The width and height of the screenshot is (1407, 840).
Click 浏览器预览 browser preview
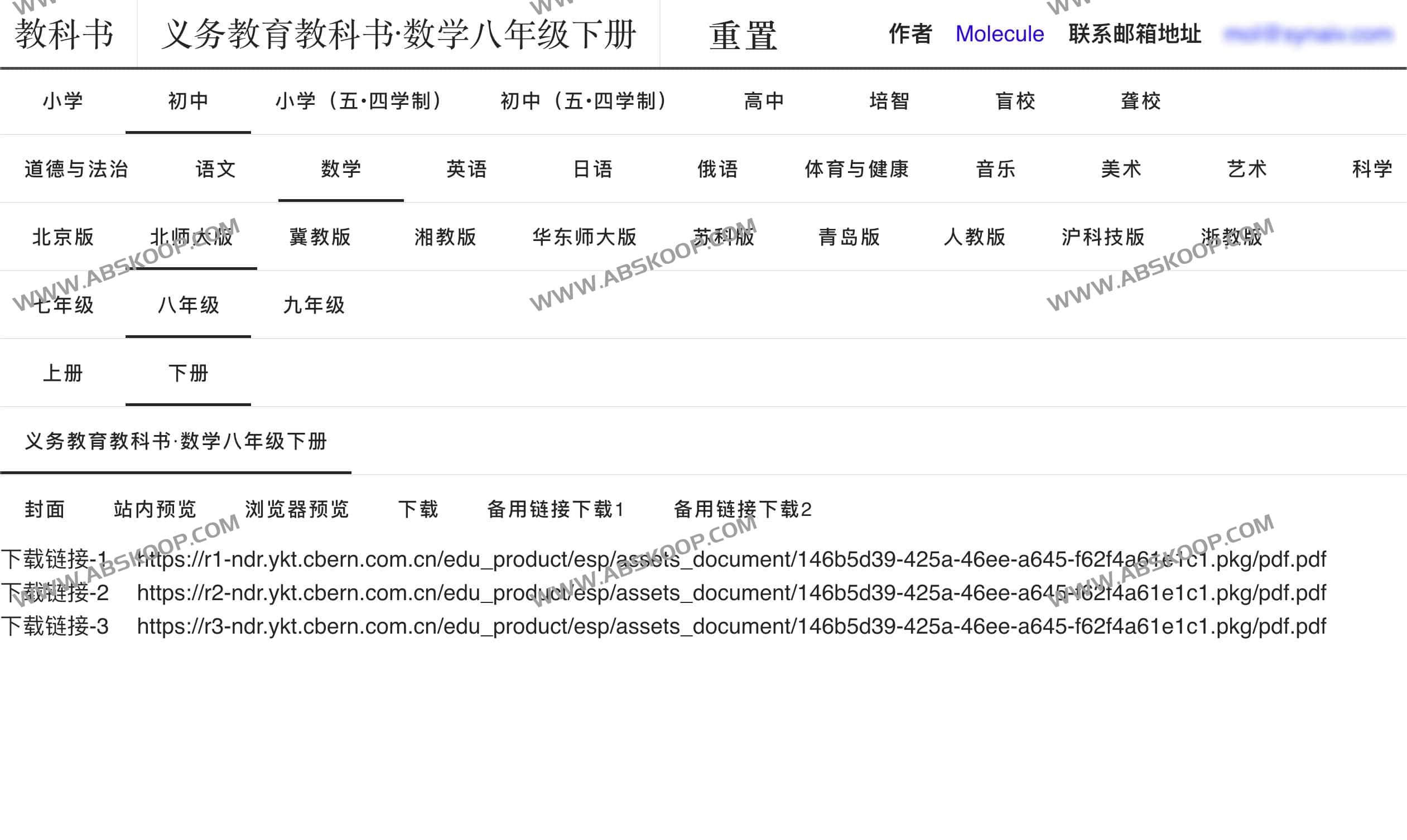coord(297,509)
